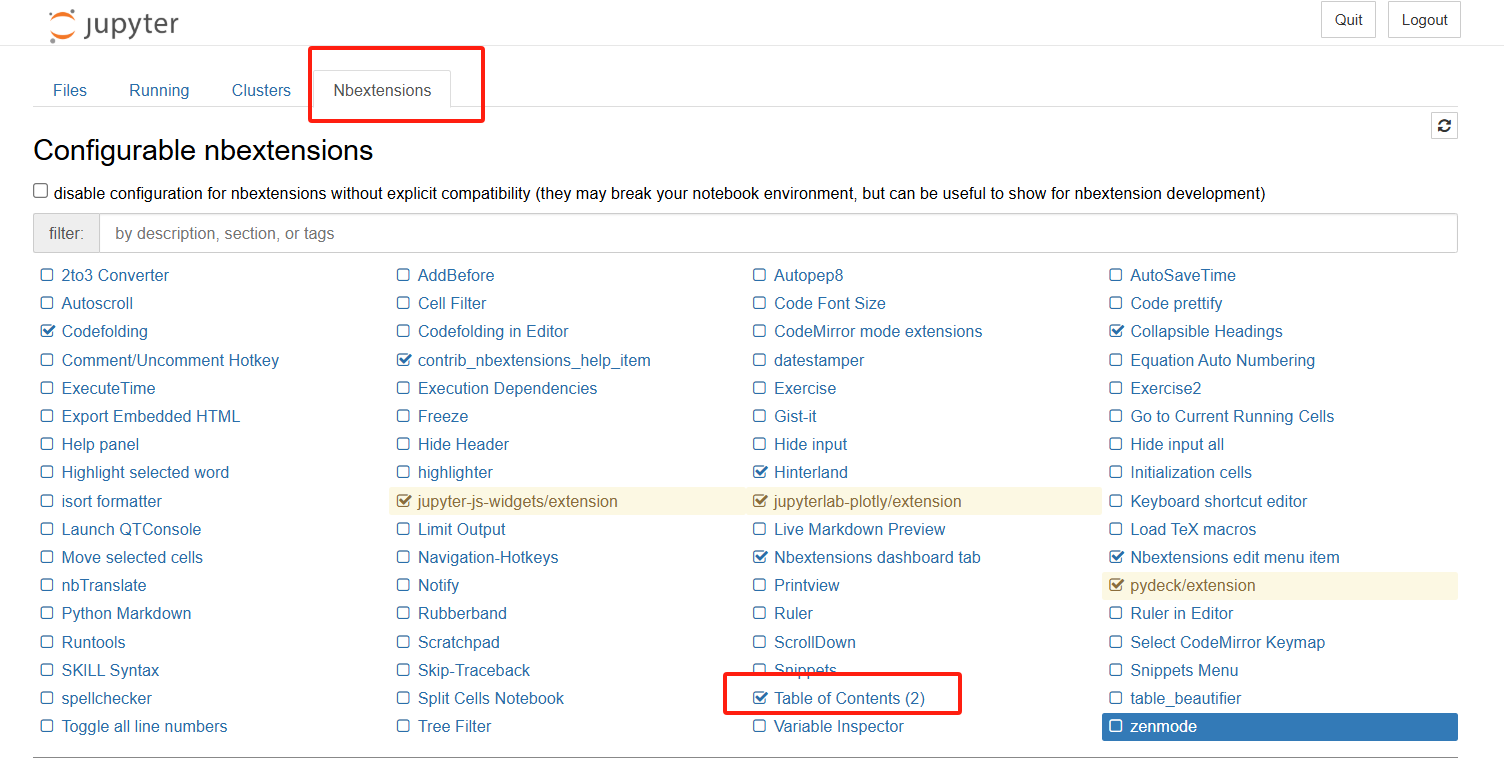Switch to the Running tab
Screen dimensions: 1504x771
tap(159, 90)
